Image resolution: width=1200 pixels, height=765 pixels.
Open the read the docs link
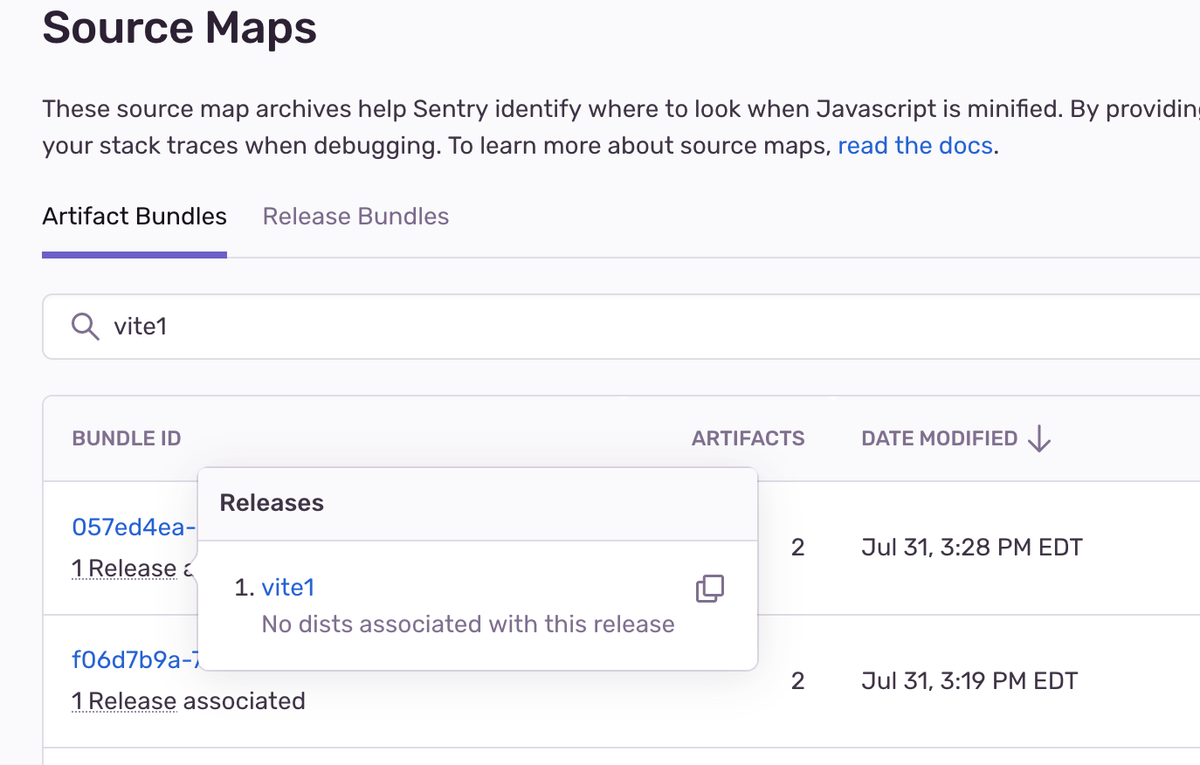tap(914, 146)
